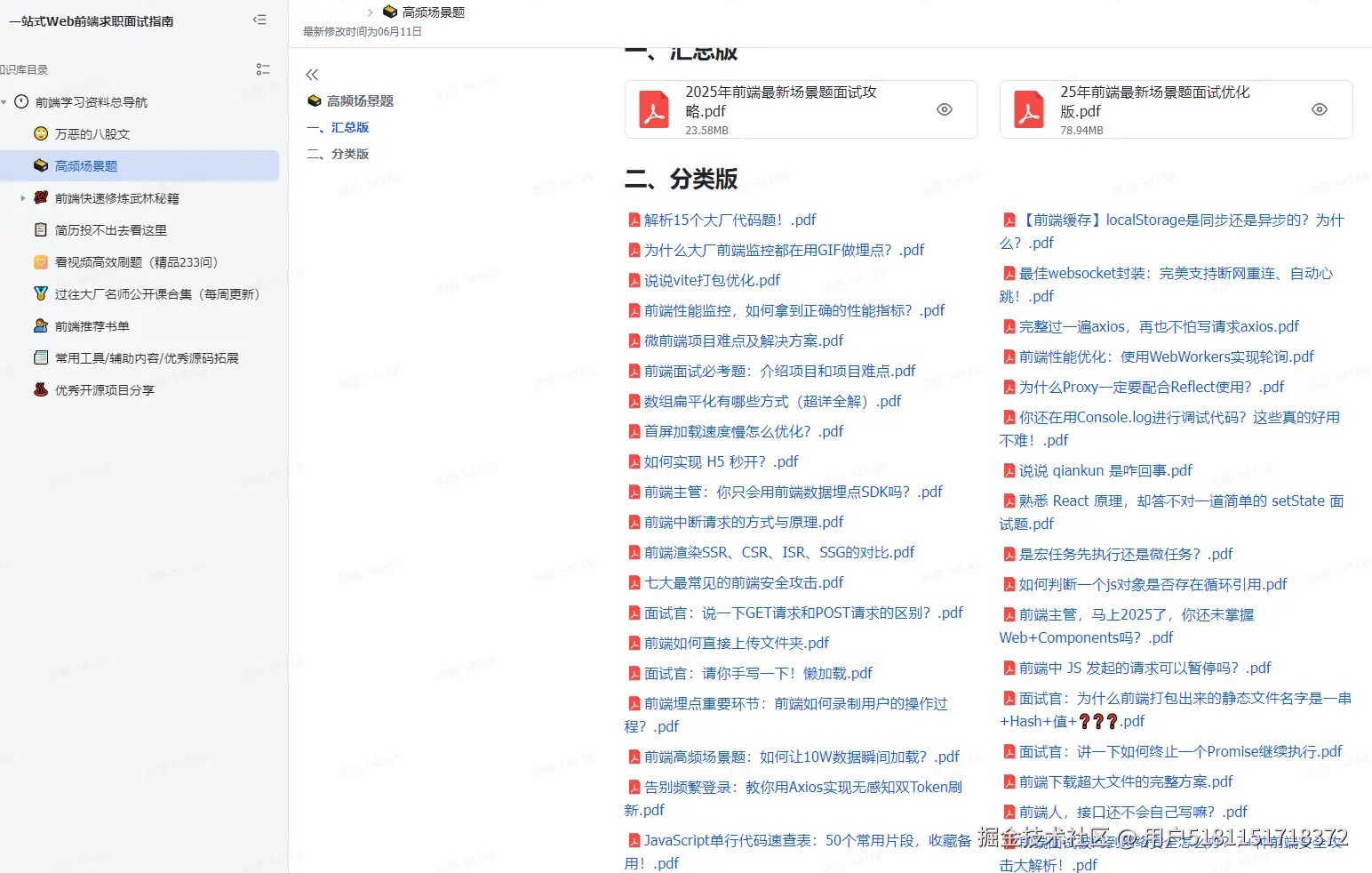Click the 前端推荐书单 sidebar icon
The image size is (1372, 873).
(x=41, y=325)
